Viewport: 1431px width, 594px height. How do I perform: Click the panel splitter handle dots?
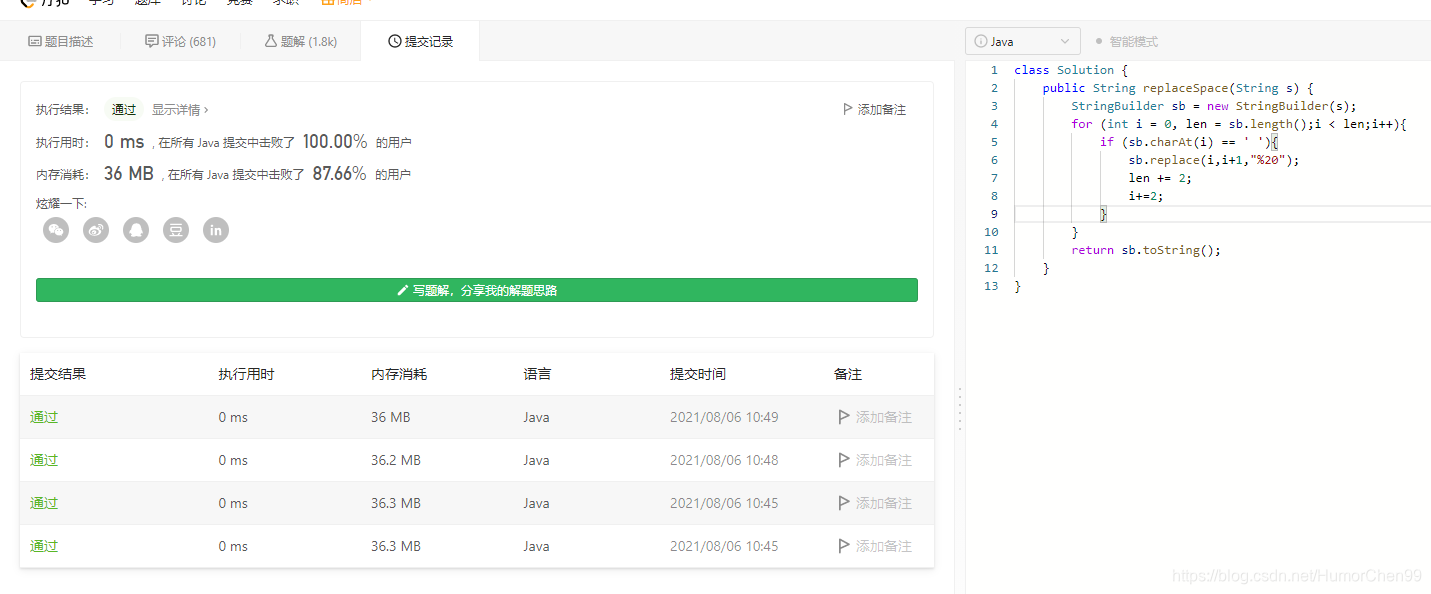click(960, 408)
